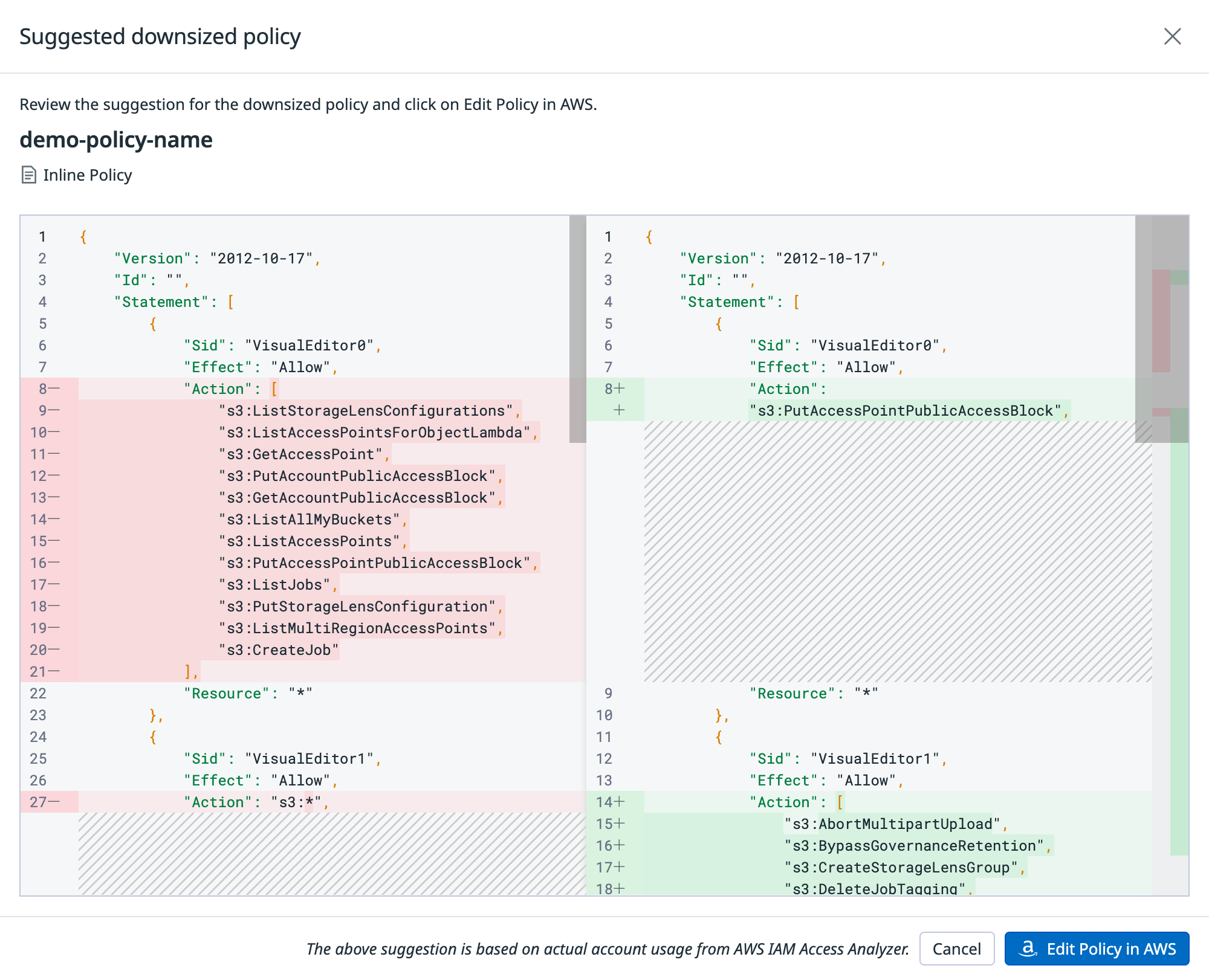This screenshot has height=980, width=1209.
Task: Click added line 8 plus marker
Action: [620, 388]
